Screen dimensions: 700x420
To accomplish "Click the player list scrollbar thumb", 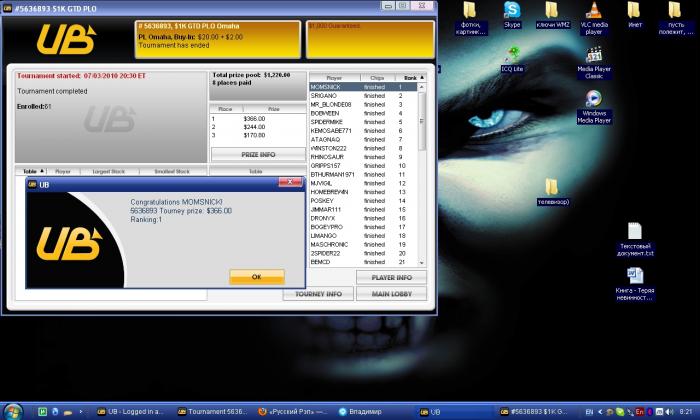I will 422,121.
